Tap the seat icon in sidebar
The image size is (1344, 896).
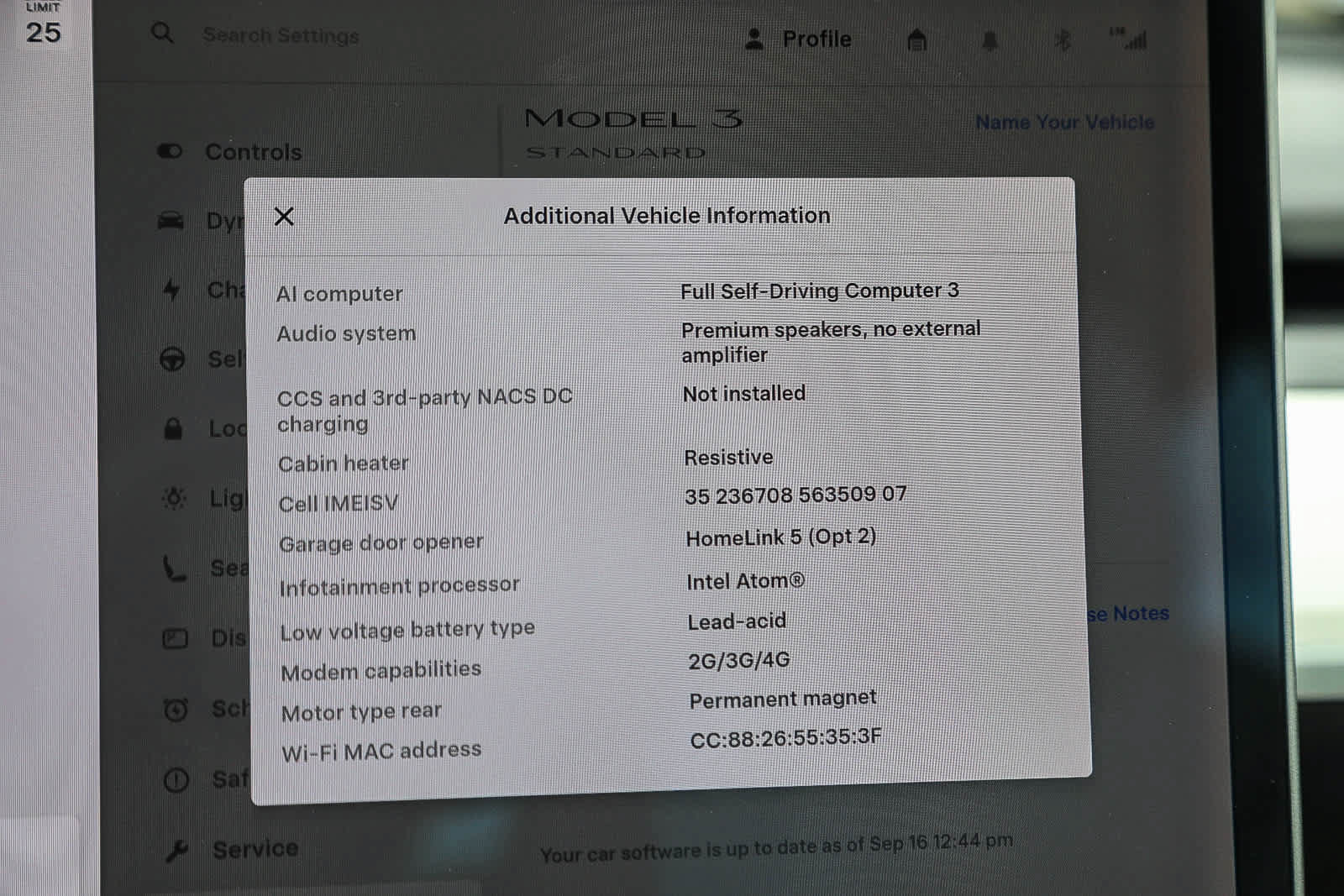174,569
